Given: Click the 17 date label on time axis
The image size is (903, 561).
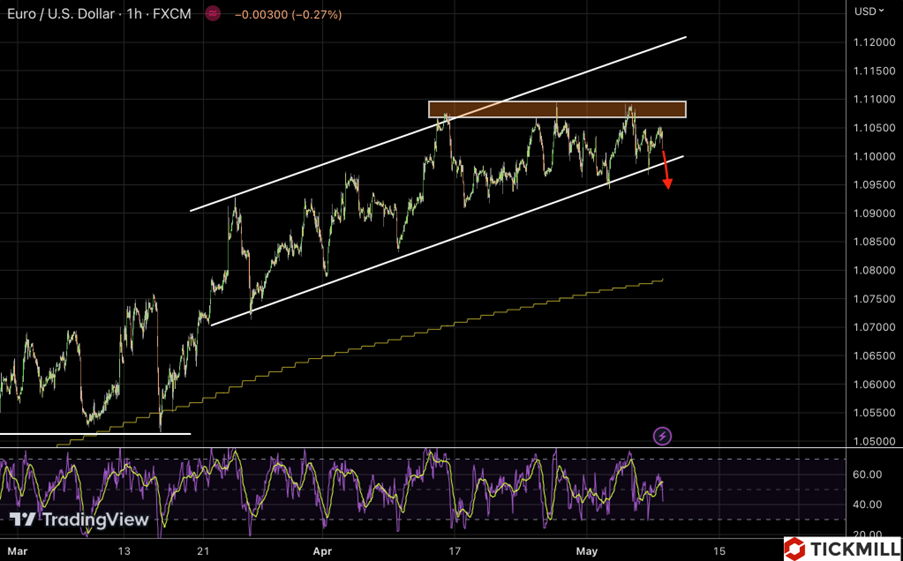Looking at the screenshot, I should [454, 551].
